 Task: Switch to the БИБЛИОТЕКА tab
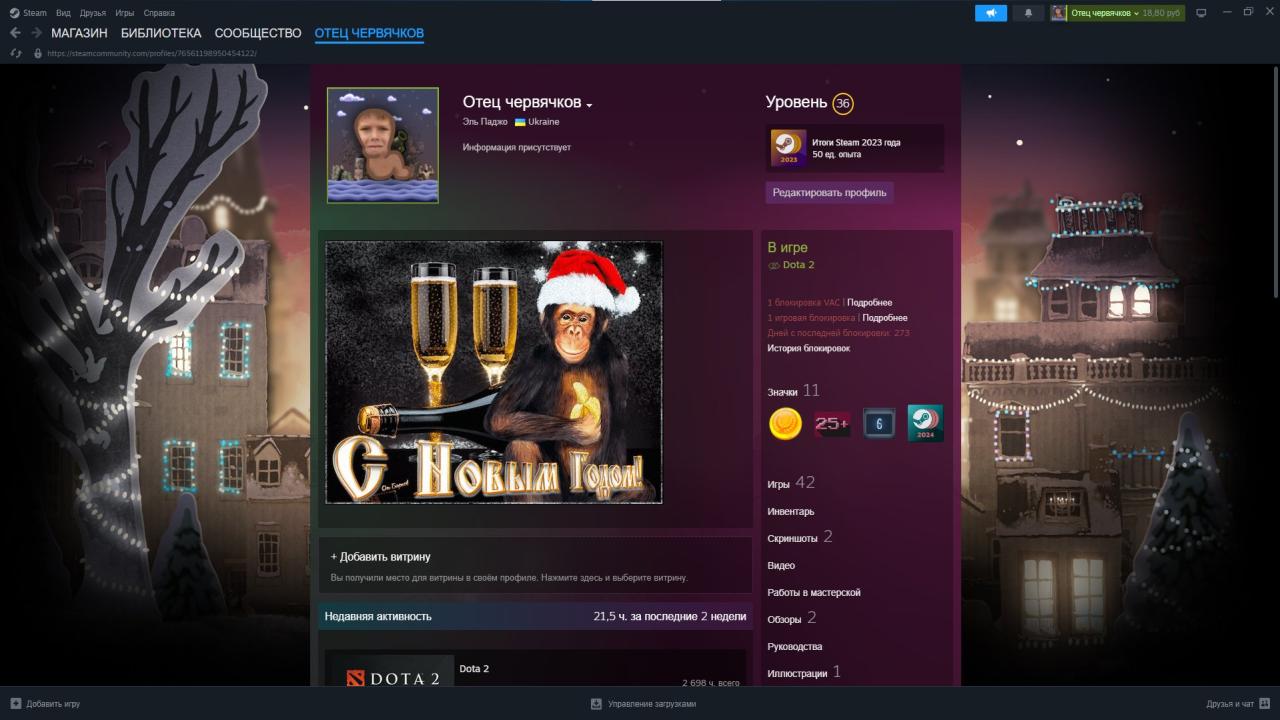pyautogui.click(x=161, y=33)
